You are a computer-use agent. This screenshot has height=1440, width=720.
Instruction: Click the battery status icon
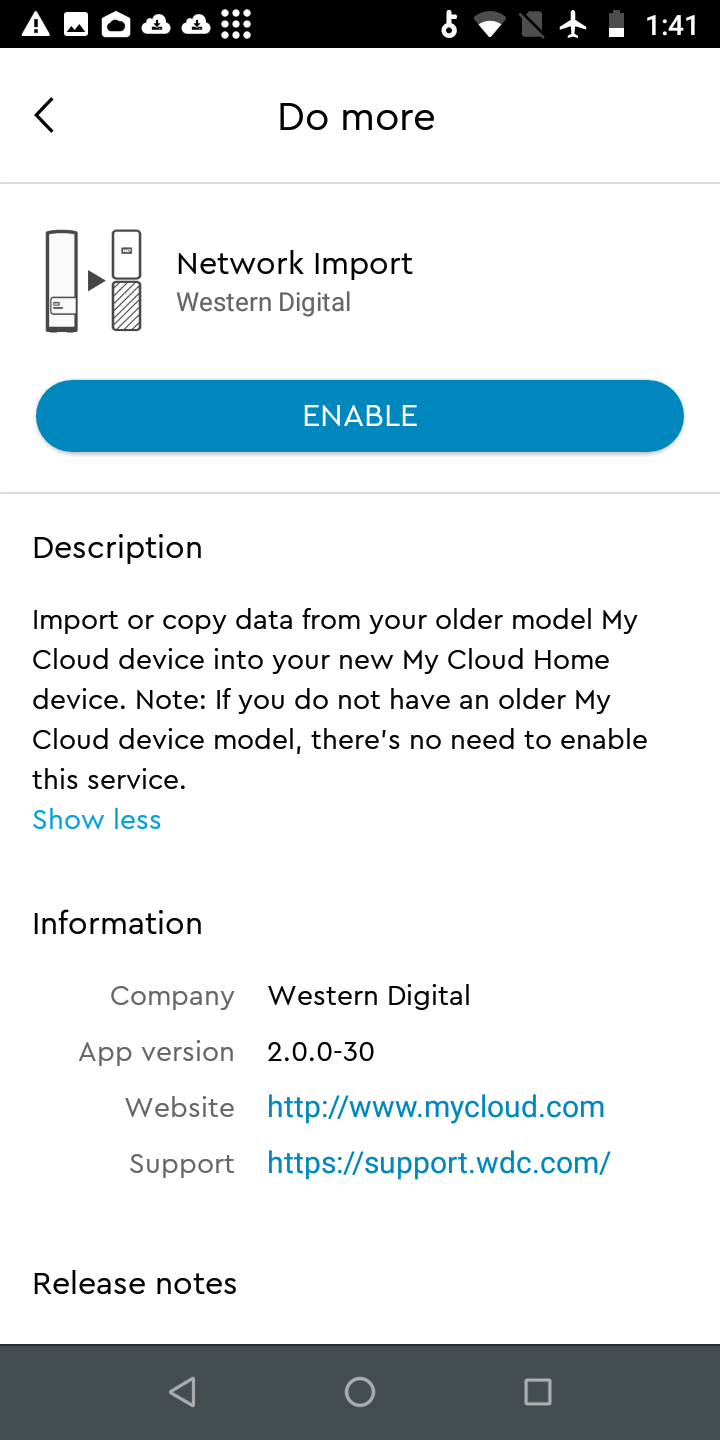pos(614,22)
